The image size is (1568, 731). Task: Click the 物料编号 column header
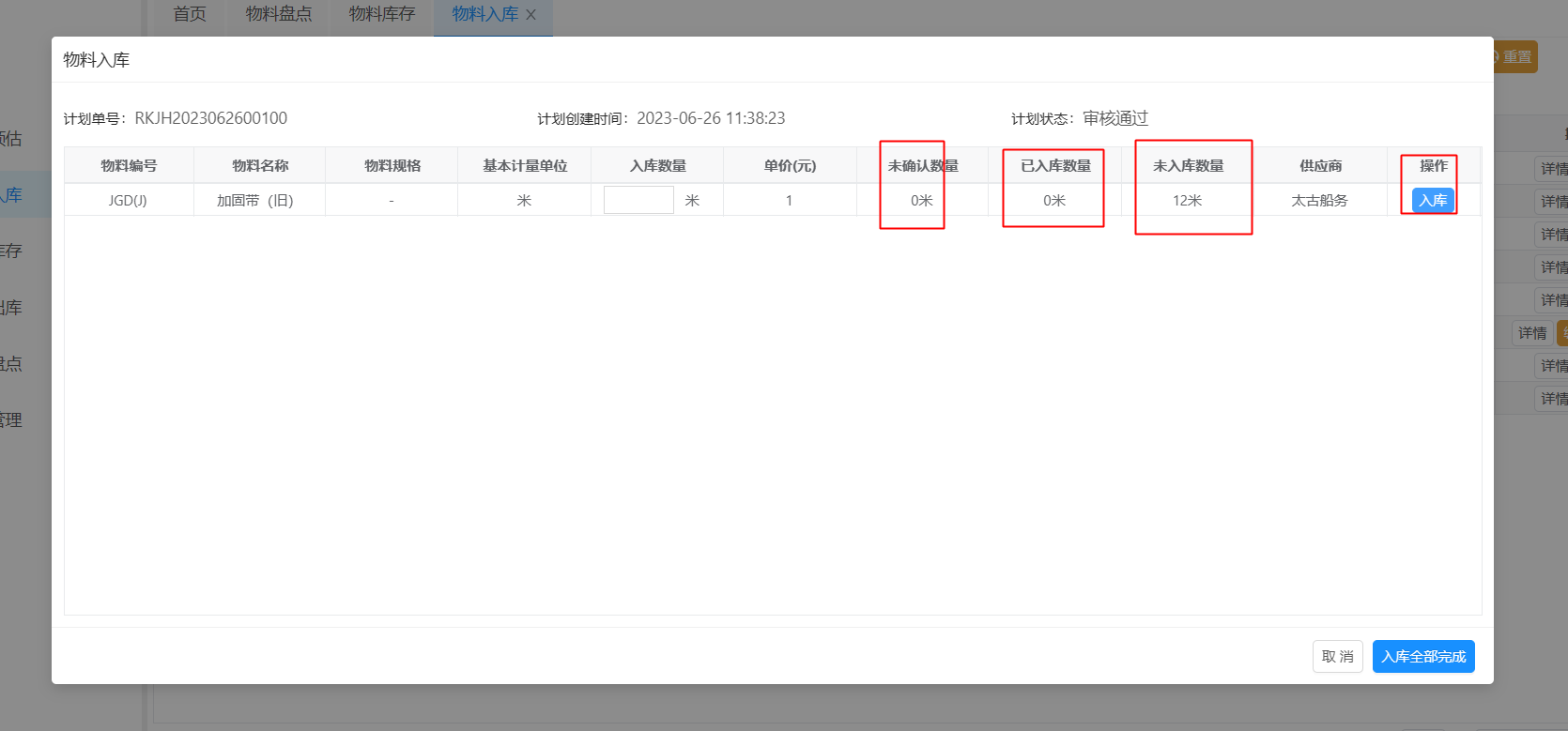[129, 166]
